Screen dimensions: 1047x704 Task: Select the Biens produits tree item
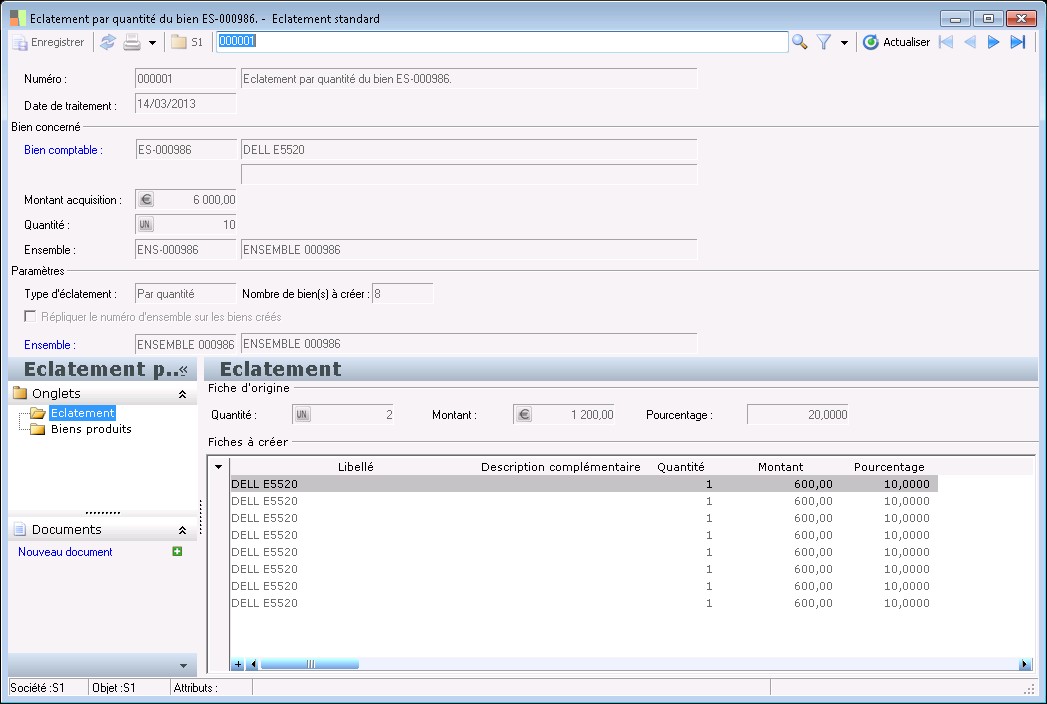coord(91,429)
